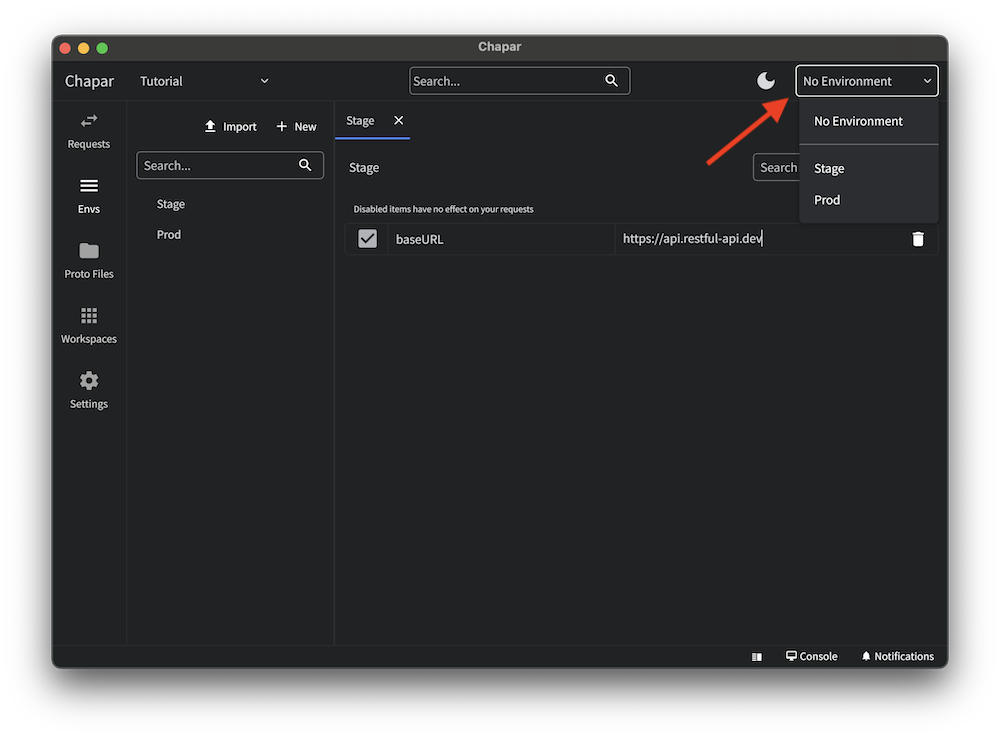This screenshot has height=737, width=1000.
Task: Uncheck the baseURL variable checkbox
Action: coord(367,239)
